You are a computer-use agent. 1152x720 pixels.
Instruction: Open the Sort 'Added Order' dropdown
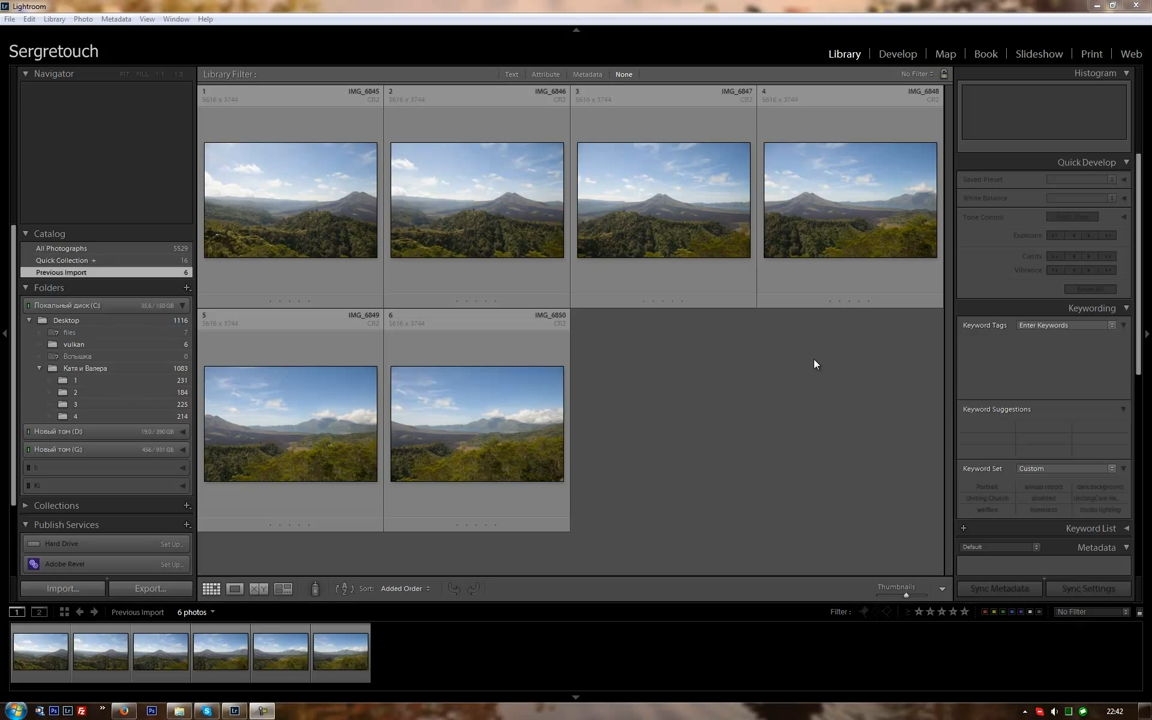coord(406,588)
